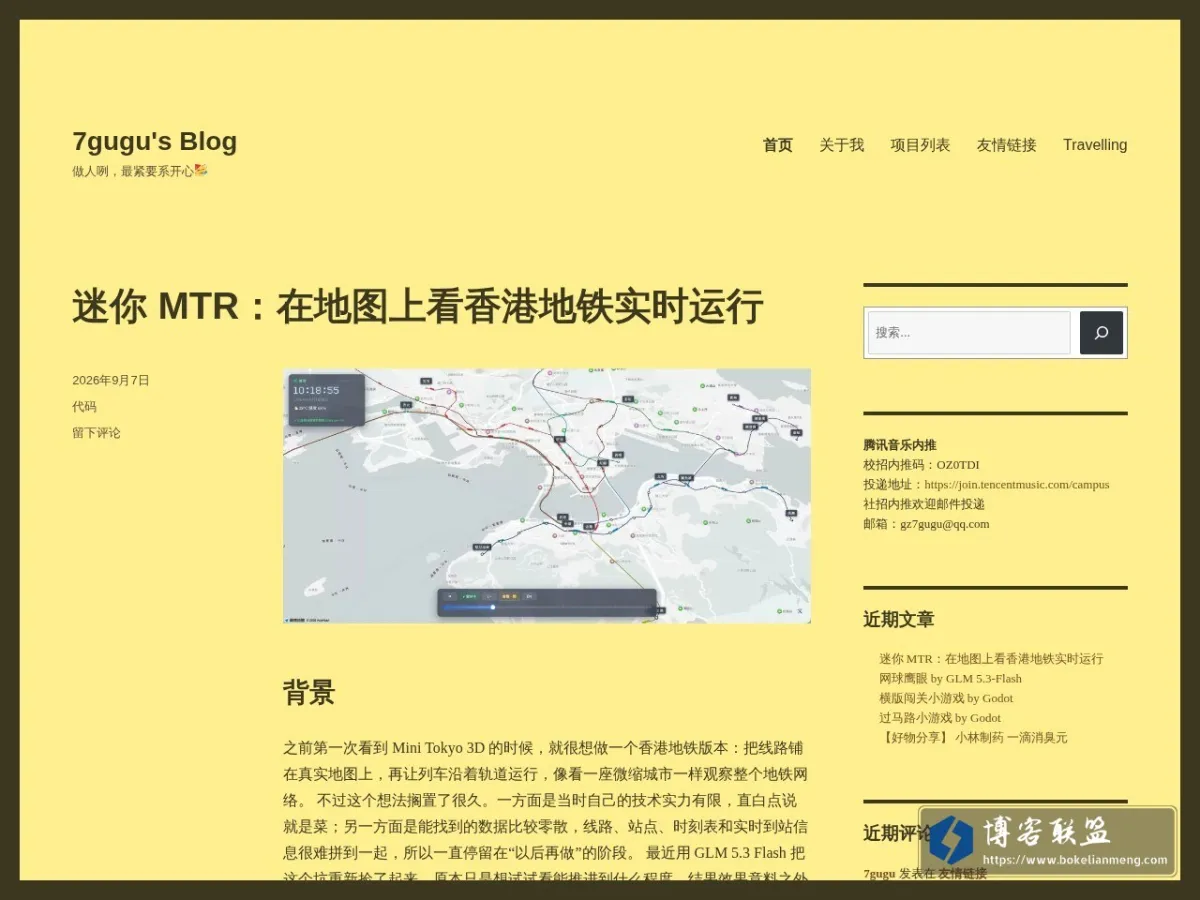Open the Hong Kong MTR map image
The width and height of the screenshot is (1200, 900).
[547, 496]
